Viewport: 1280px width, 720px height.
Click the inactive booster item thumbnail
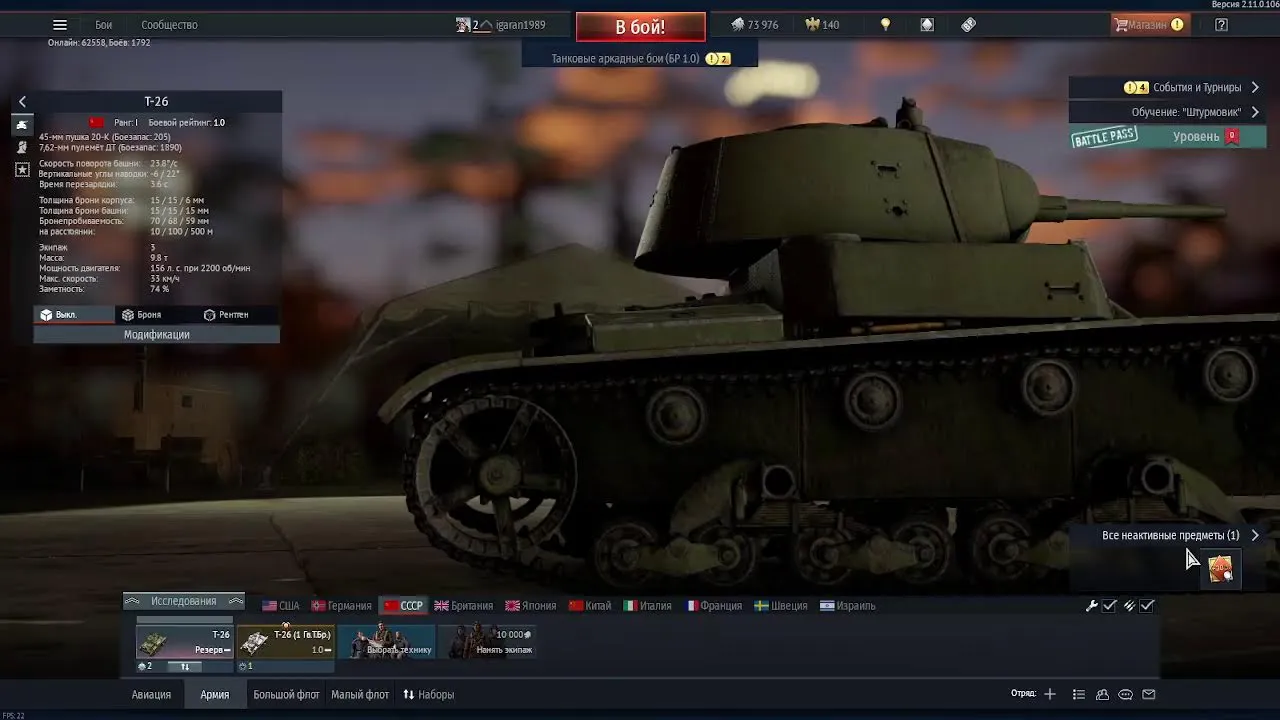1221,569
